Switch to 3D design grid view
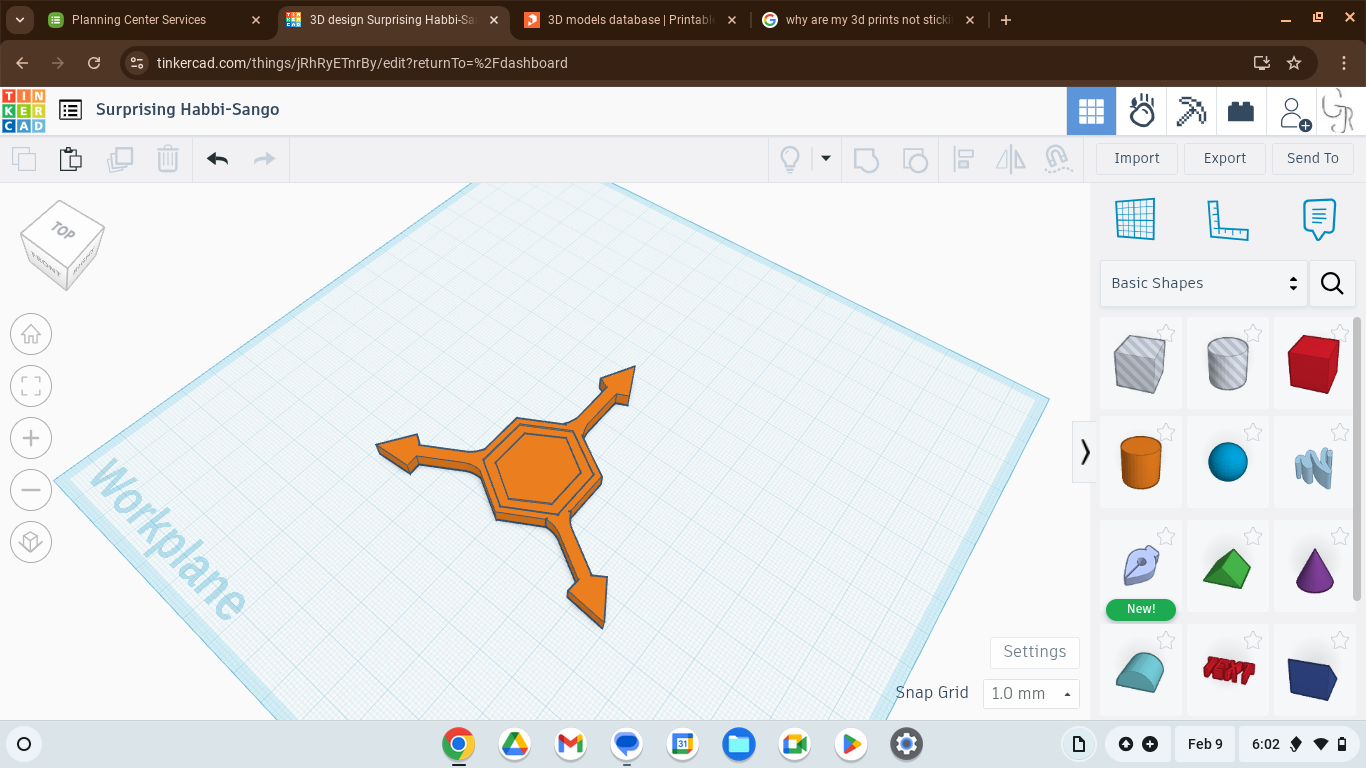1366x768 pixels. point(1091,111)
